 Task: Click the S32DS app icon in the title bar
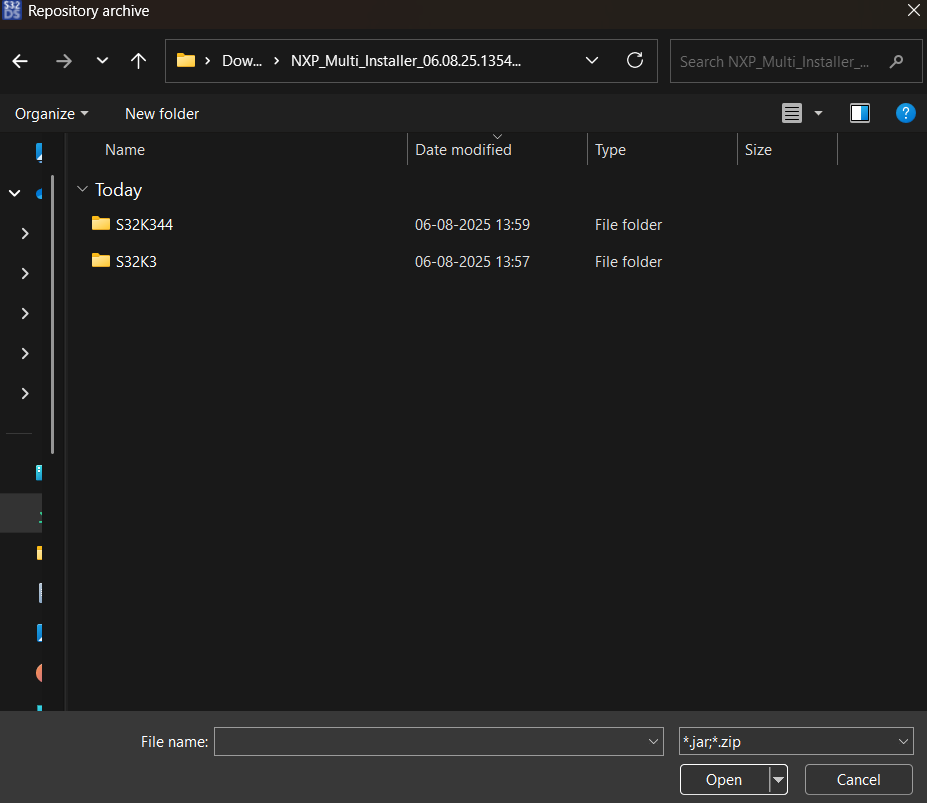click(x=11, y=10)
